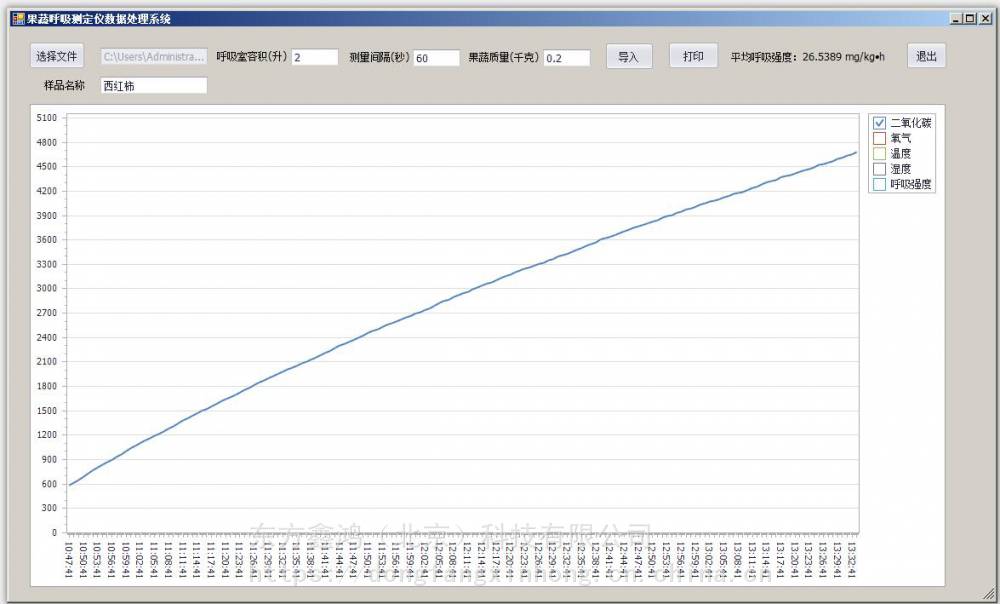1000x604 pixels.
Task: Print the chart with the 打印 button
Action: (693, 57)
